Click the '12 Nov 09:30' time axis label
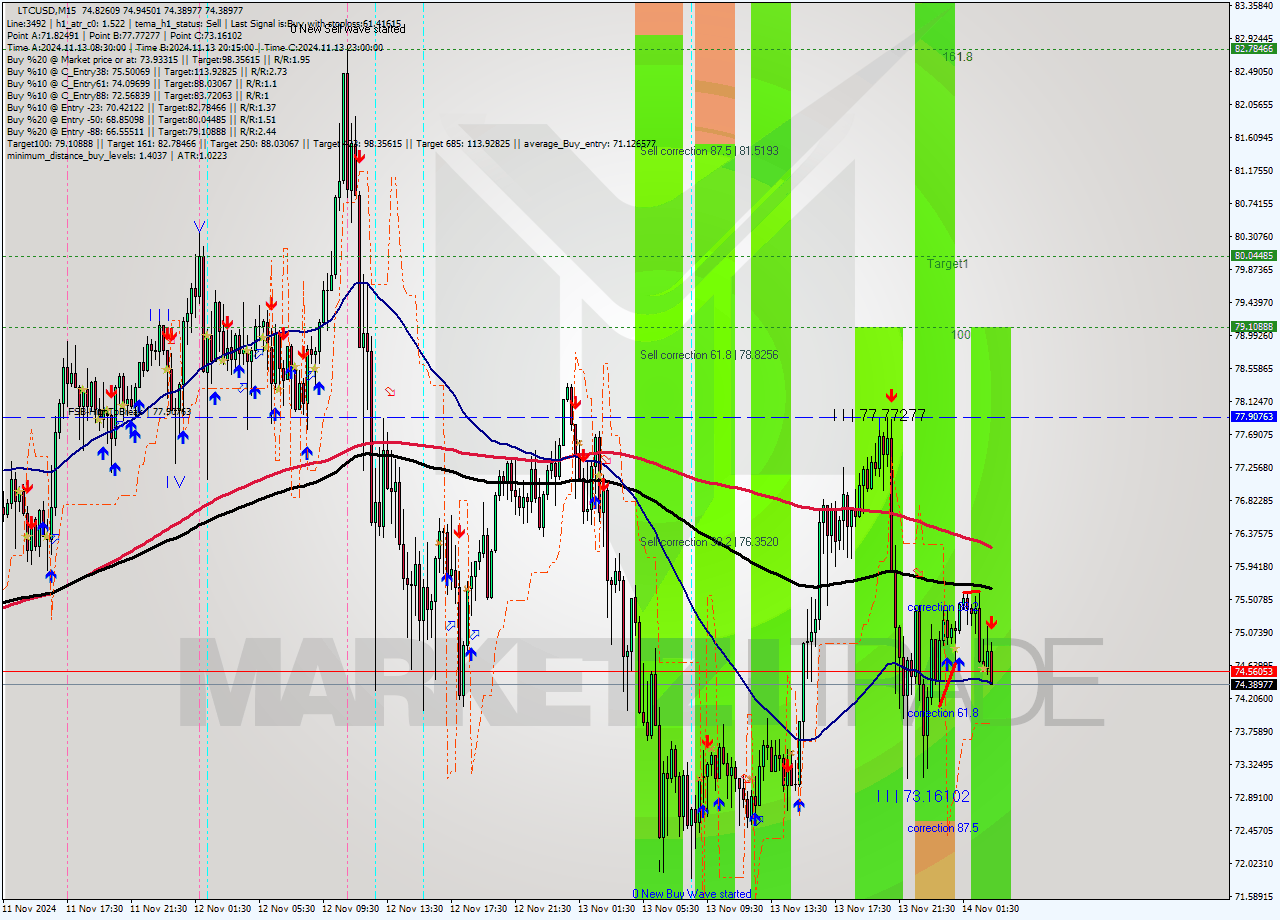Screen dimensions: 1280x920 (349, 909)
